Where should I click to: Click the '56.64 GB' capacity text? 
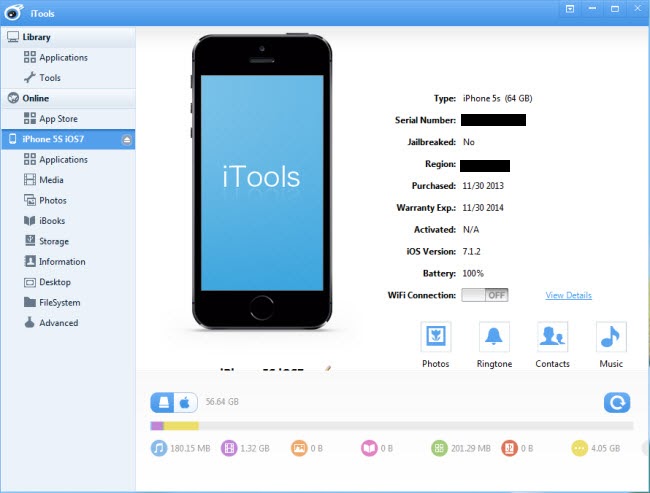(x=222, y=402)
